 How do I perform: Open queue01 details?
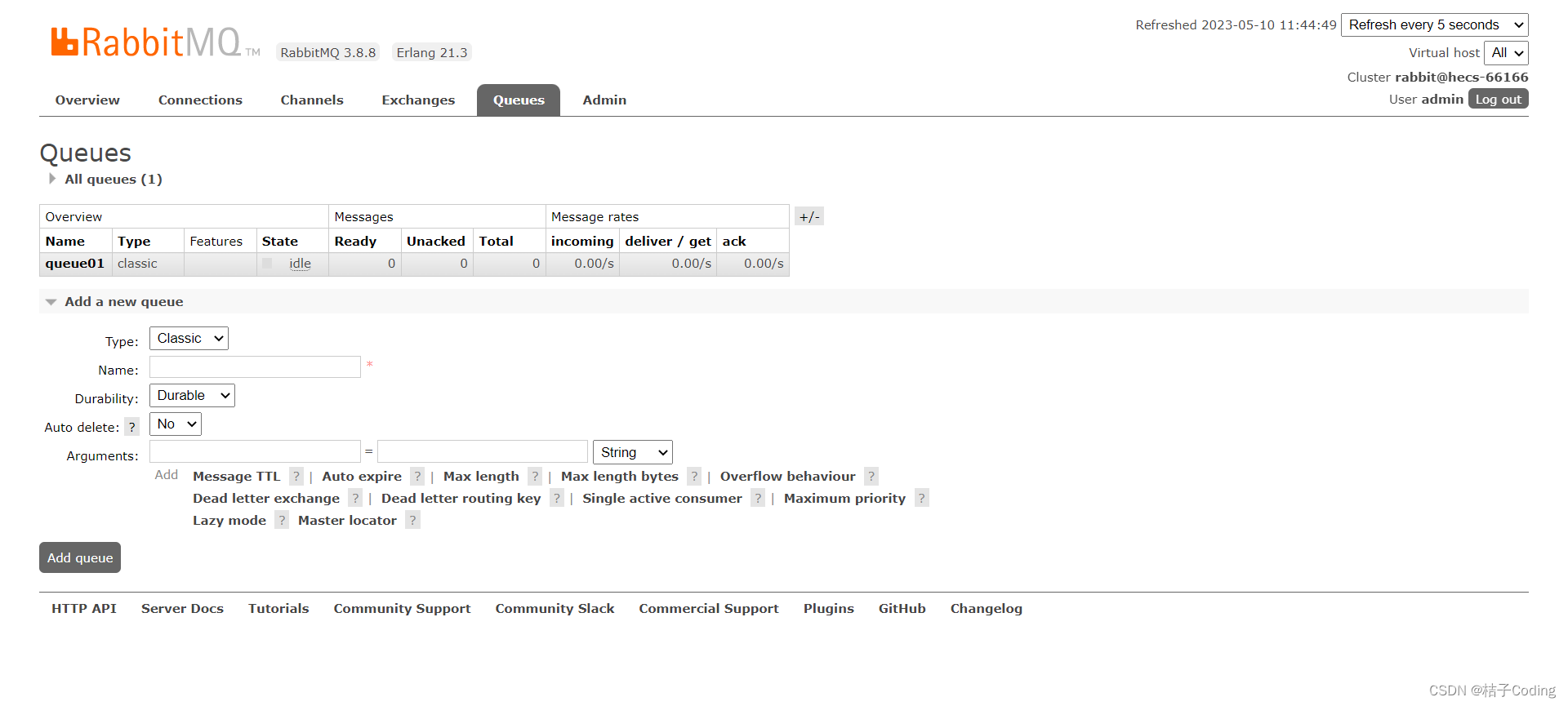pyautogui.click(x=74, y=264)
